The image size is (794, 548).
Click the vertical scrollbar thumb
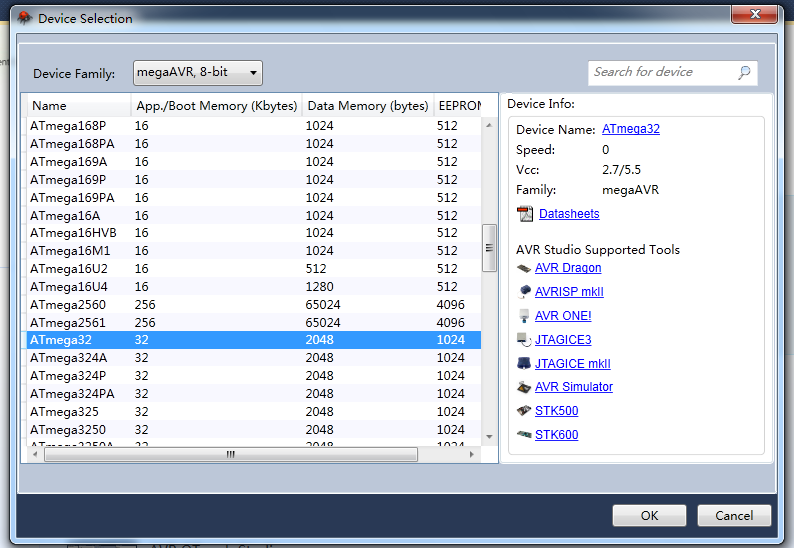[489, 248]
